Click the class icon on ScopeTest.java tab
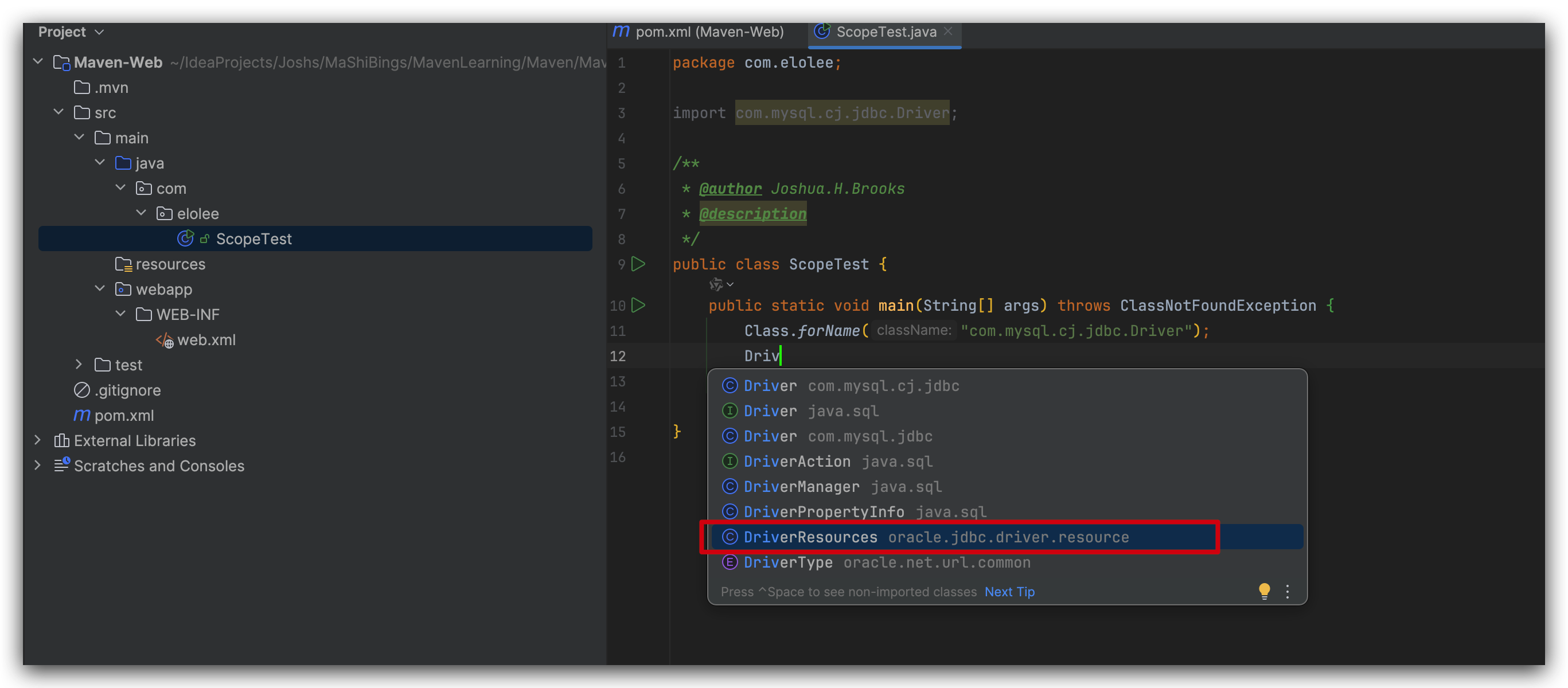 [x=822, y=31]
